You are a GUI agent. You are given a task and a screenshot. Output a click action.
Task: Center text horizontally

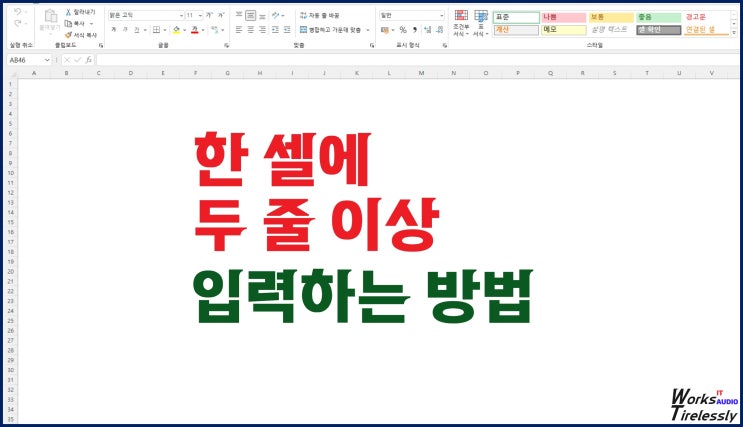(251, 30)
